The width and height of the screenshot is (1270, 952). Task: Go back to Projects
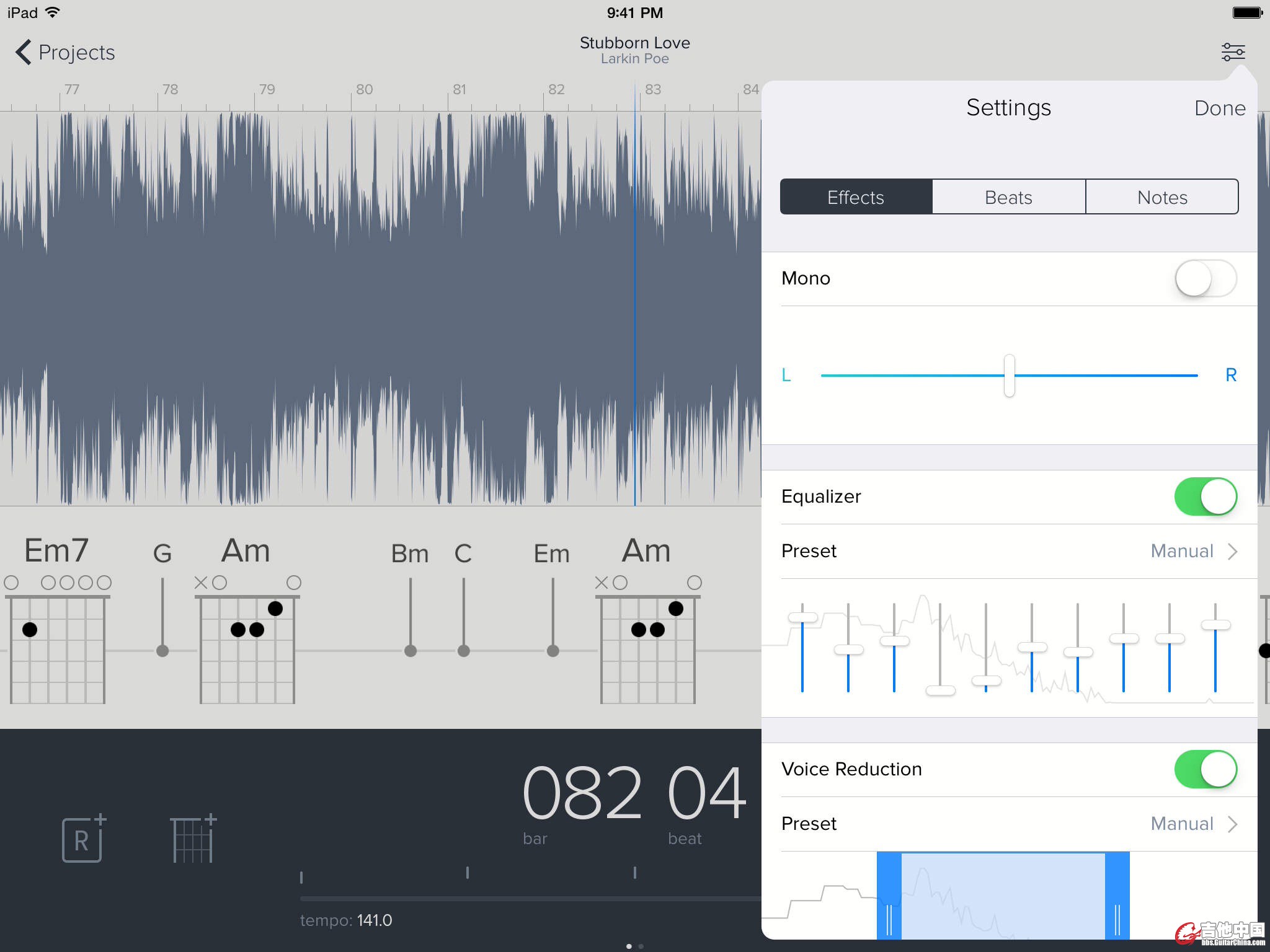(66, 53)
